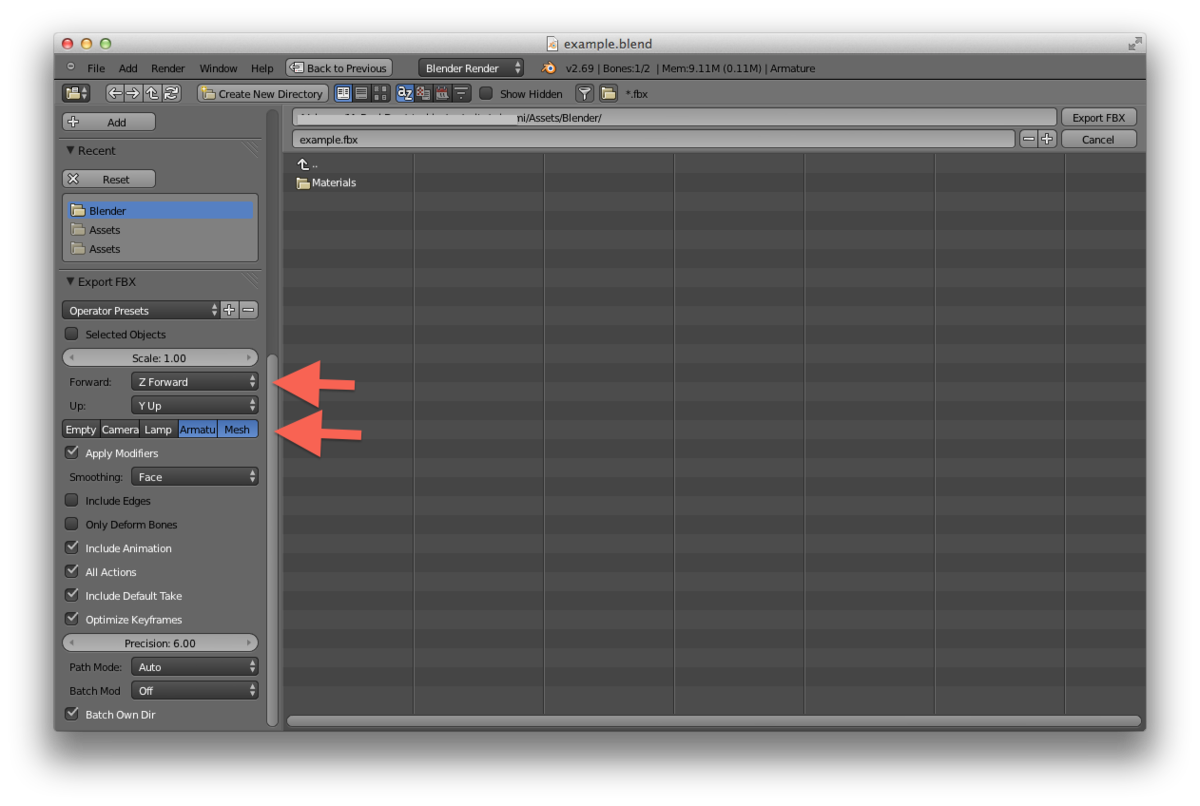
Task: Toggle the Lamp object type button
Action: [158, 429]
